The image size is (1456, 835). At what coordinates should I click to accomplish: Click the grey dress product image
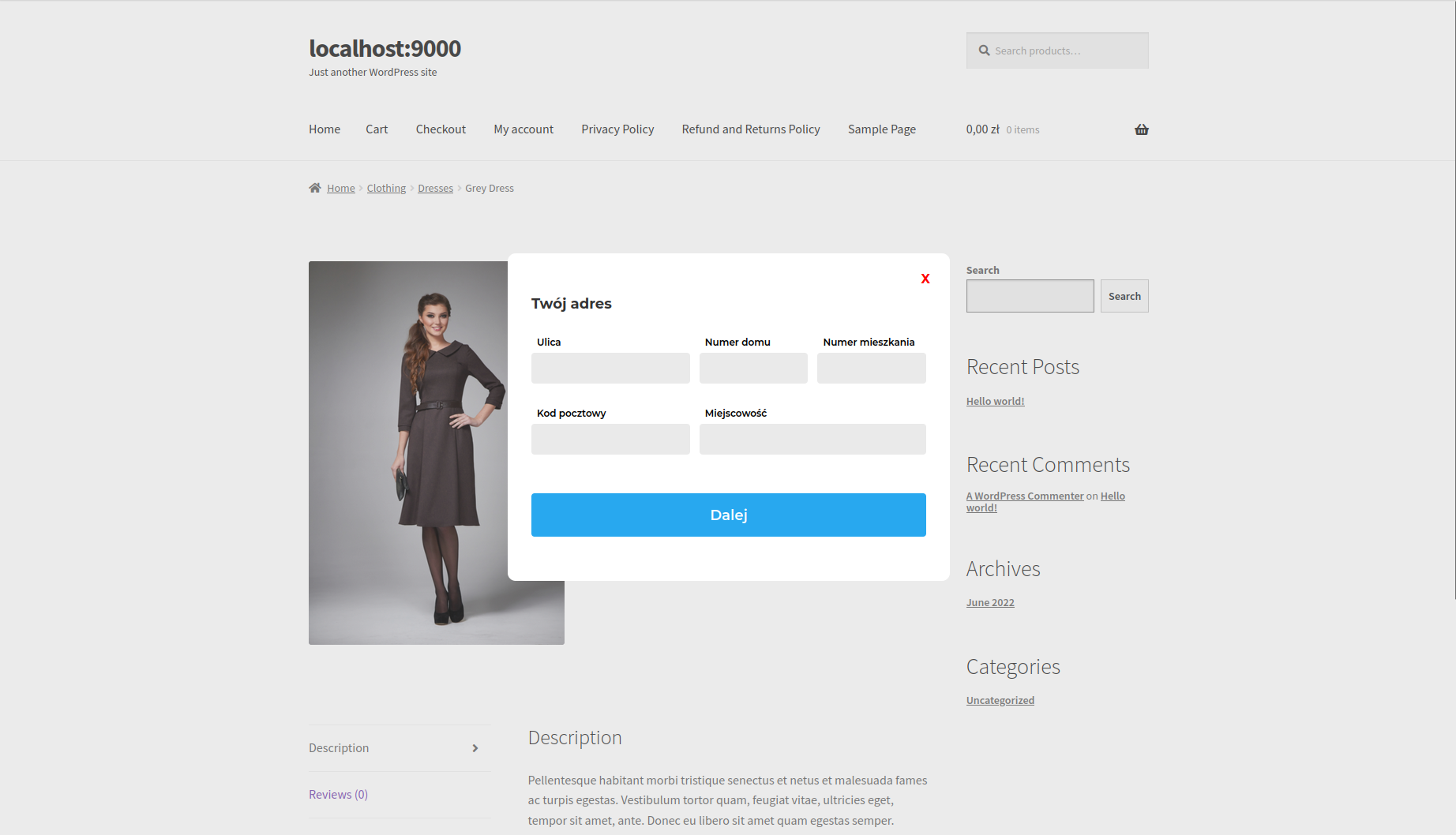(x=408, y=453)
